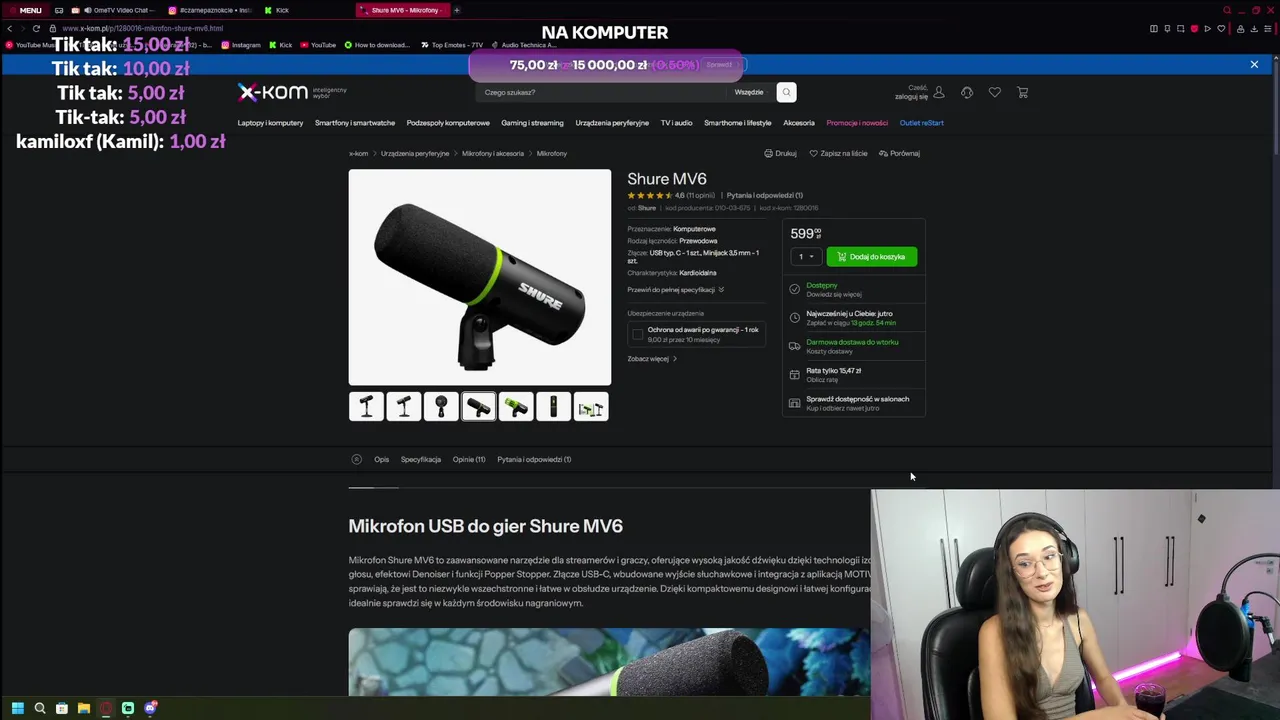Open Urządzenia peryferyjne category menu
Image resolution: width=1280 pixels, height=720 pixels.
[612, 123]
